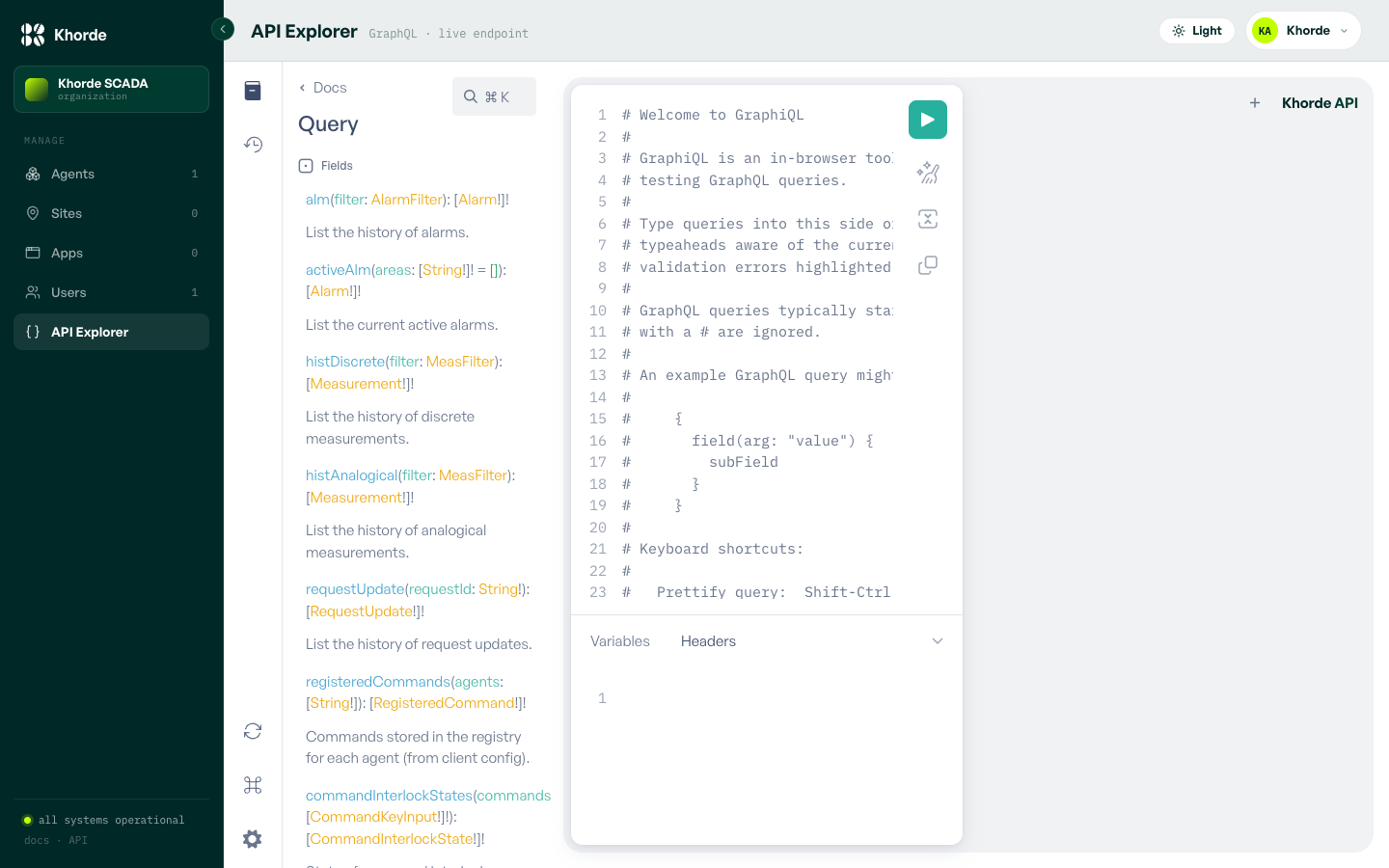Re-fetch GraphQL schema refresh icon
The width and height of the screenshot is (1389, 868).
tap(253, 731)
